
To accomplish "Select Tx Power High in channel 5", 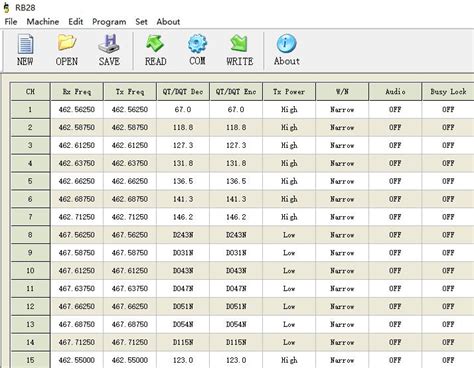I will coord(289,181).
